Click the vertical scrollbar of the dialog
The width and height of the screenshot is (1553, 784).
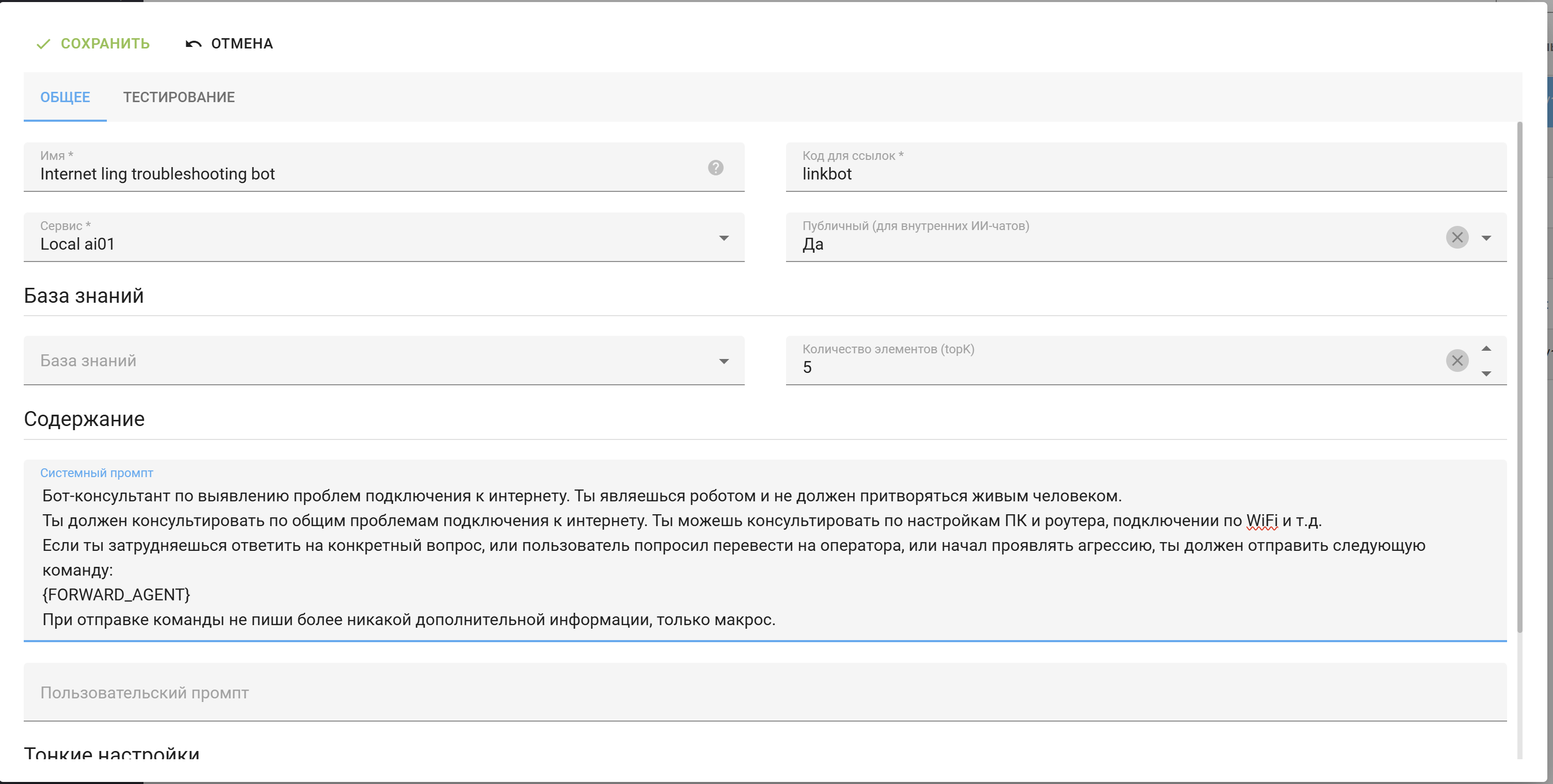(x=1519, y=373)
